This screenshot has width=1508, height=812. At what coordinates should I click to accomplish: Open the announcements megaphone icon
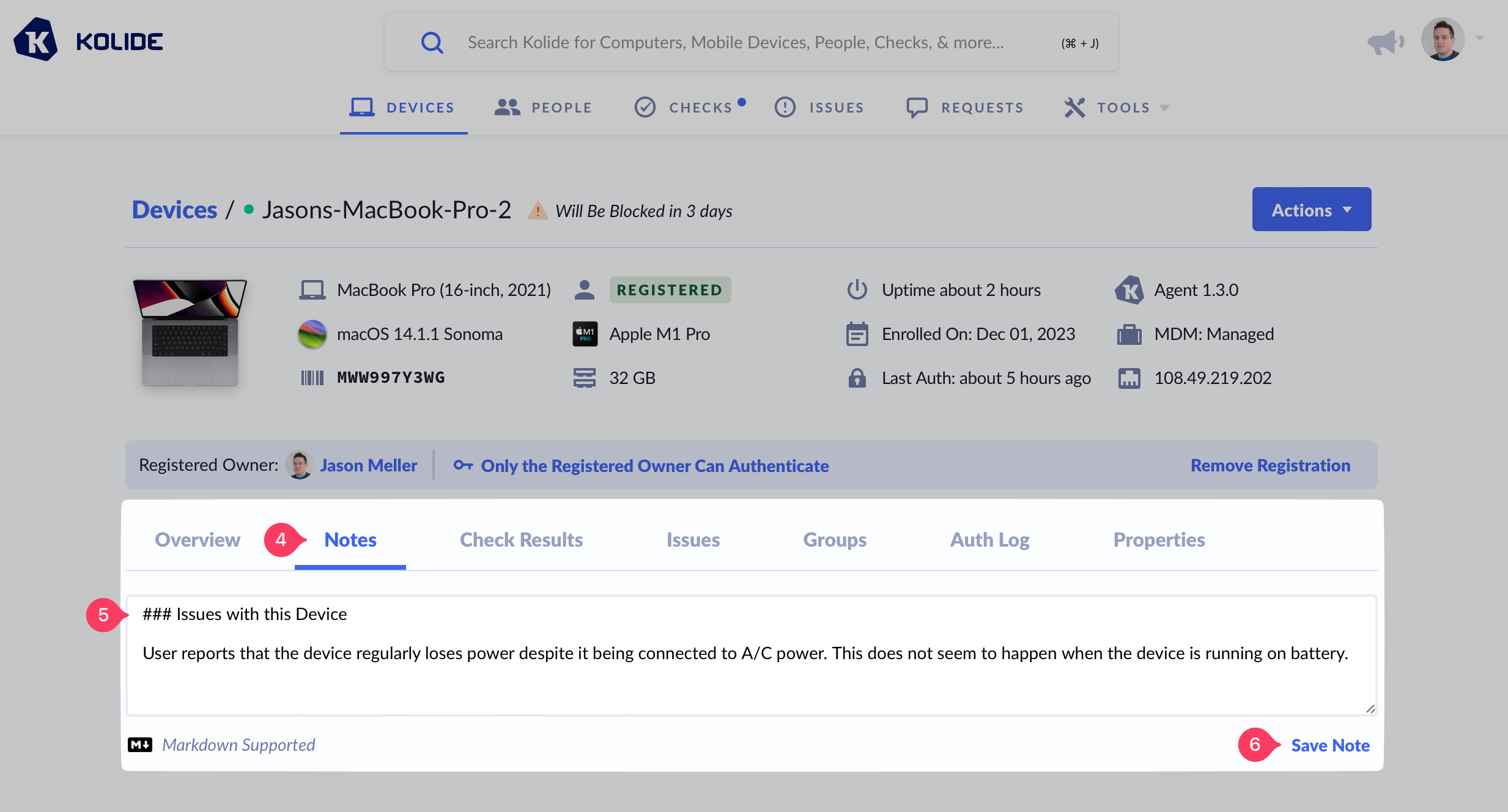click(x=1385, y=42)
